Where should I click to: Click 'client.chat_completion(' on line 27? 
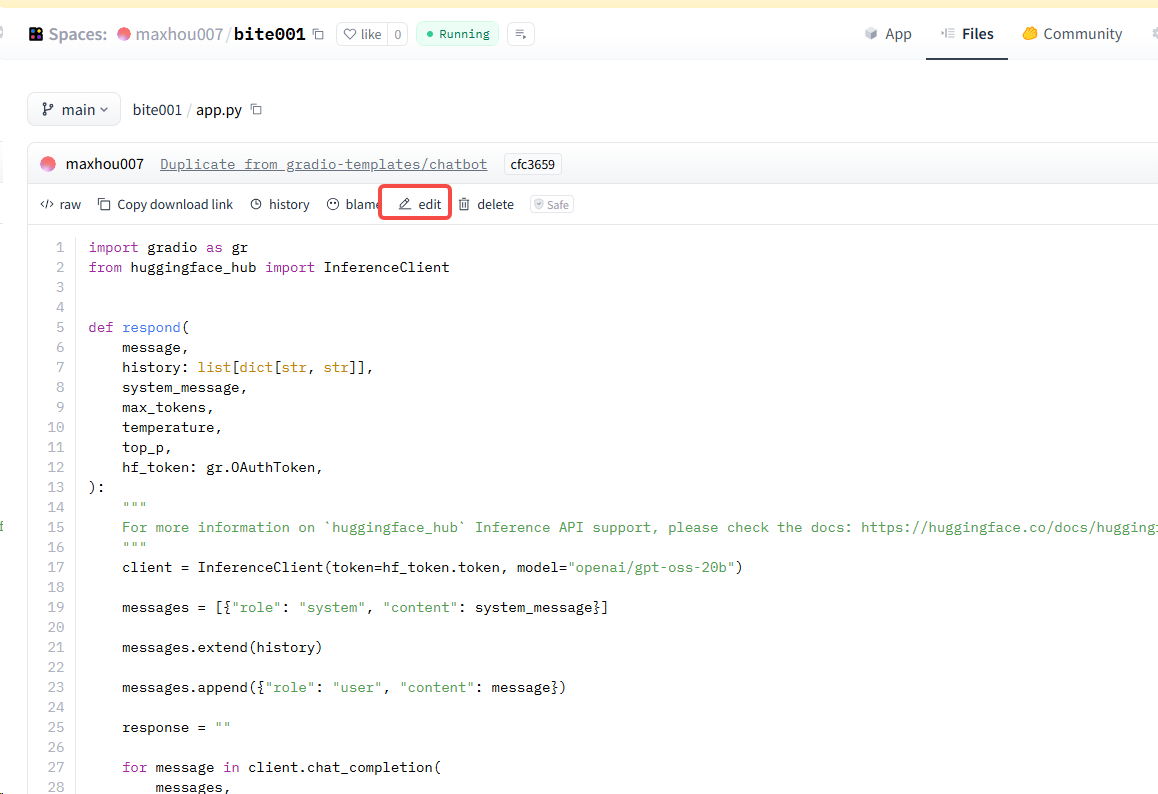[345, 767]
